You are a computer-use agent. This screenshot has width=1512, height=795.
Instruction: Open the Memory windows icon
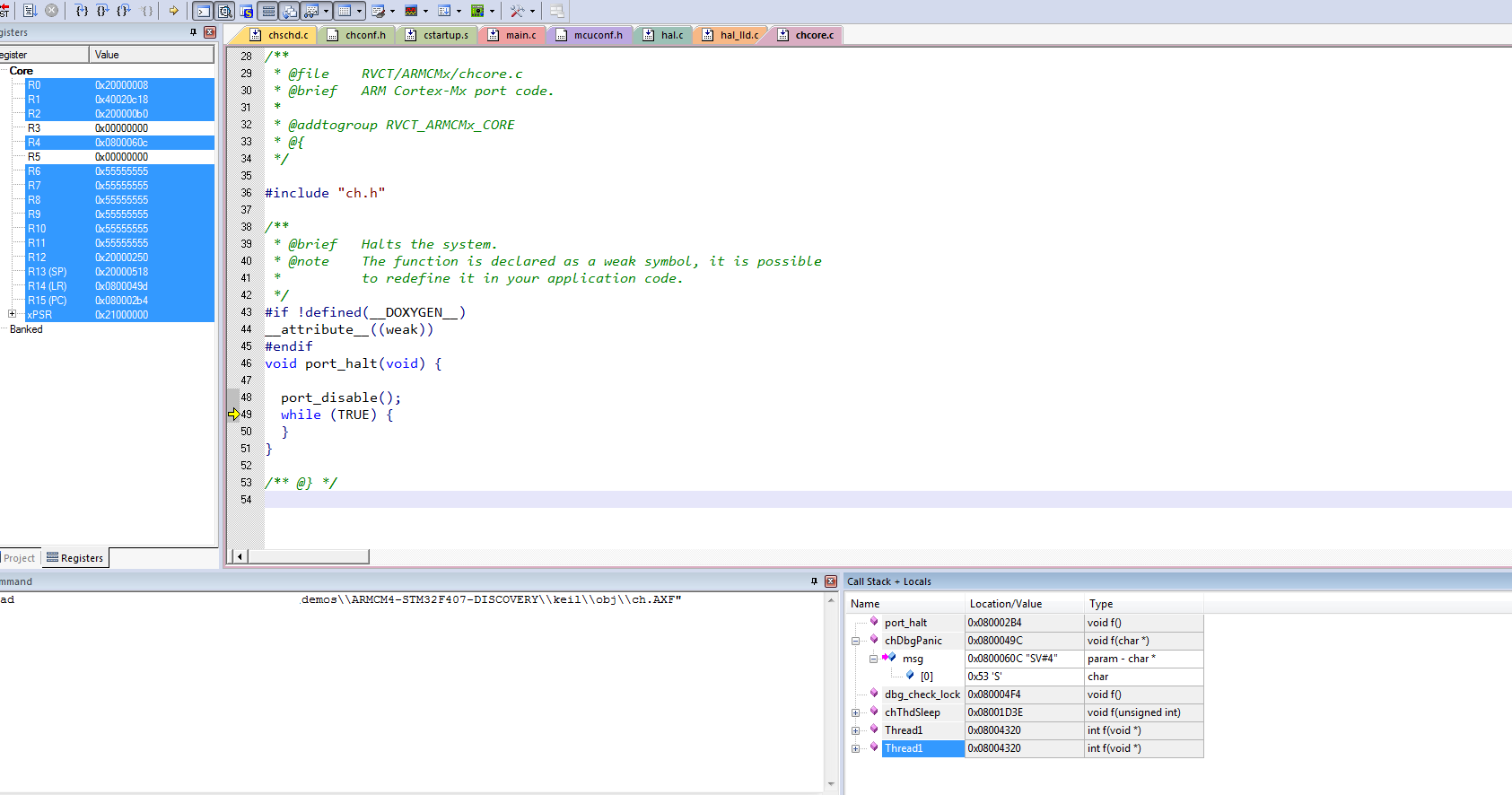click(344, 12)
